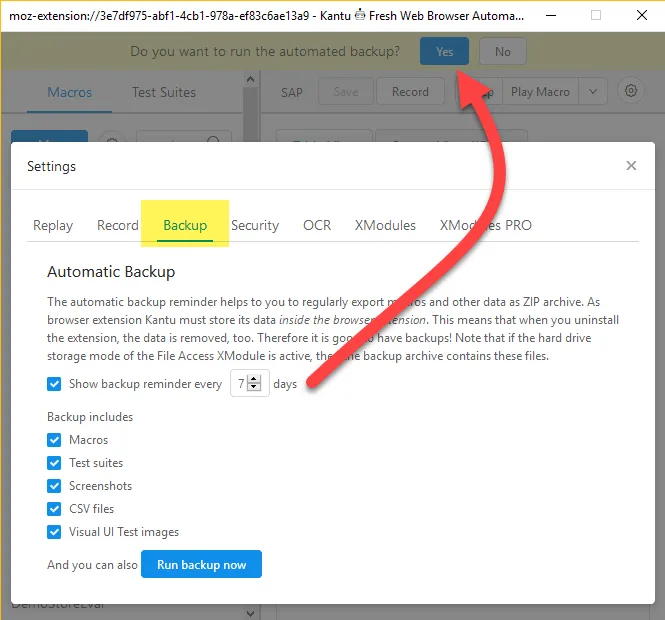Uncheck Visual UI Test images option
This screenshot has width=665, height=620.
point(54,531)
